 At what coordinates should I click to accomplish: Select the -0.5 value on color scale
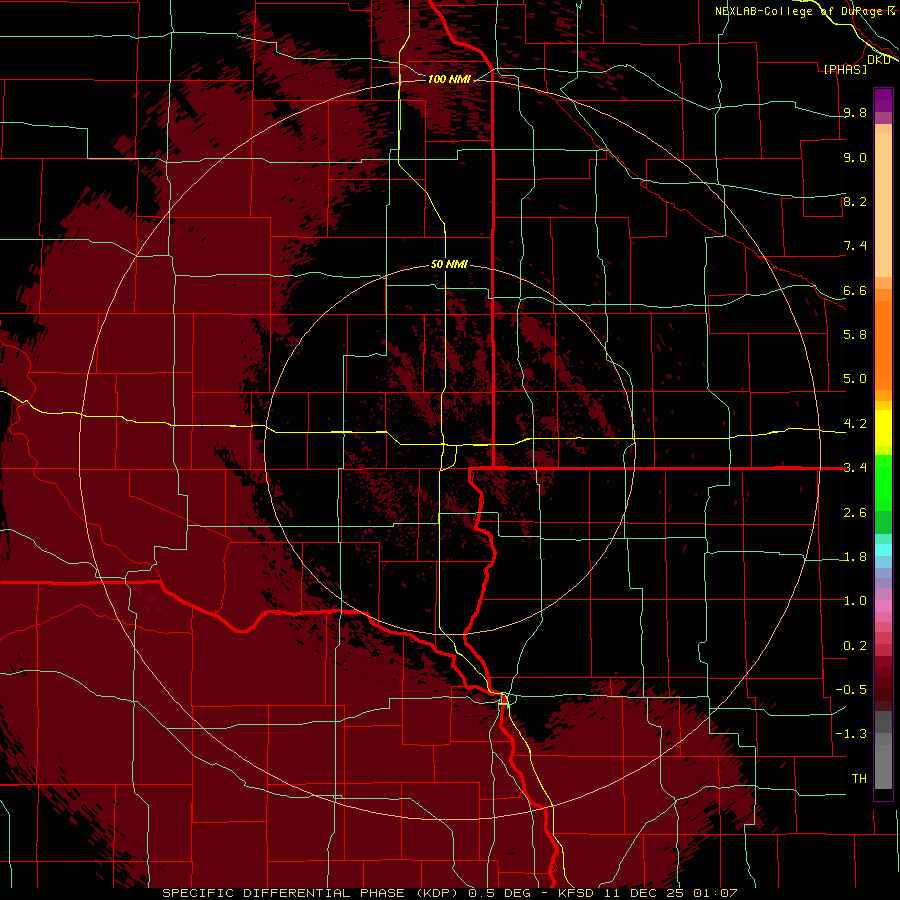pyautogui.click(x=851, y=689)
